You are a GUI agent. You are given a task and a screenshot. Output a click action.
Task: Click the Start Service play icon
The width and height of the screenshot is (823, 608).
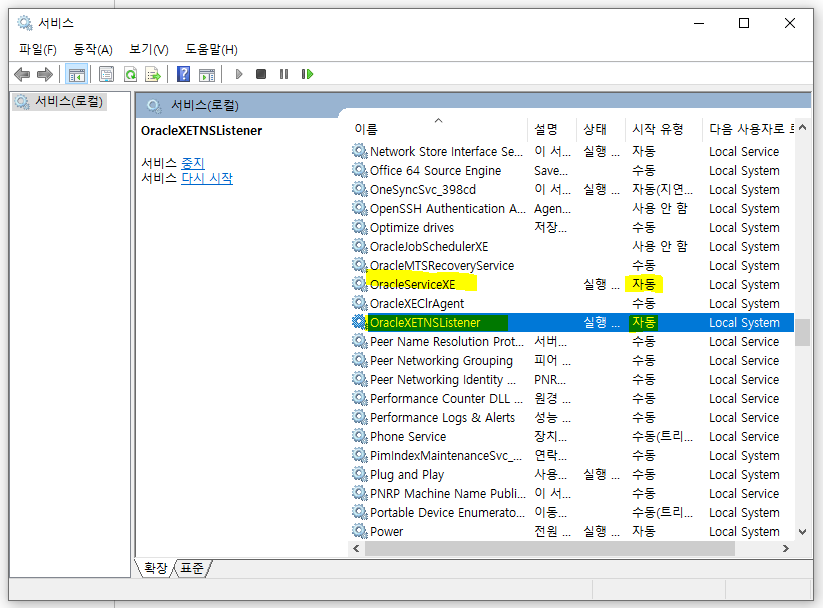click(239, 75)
